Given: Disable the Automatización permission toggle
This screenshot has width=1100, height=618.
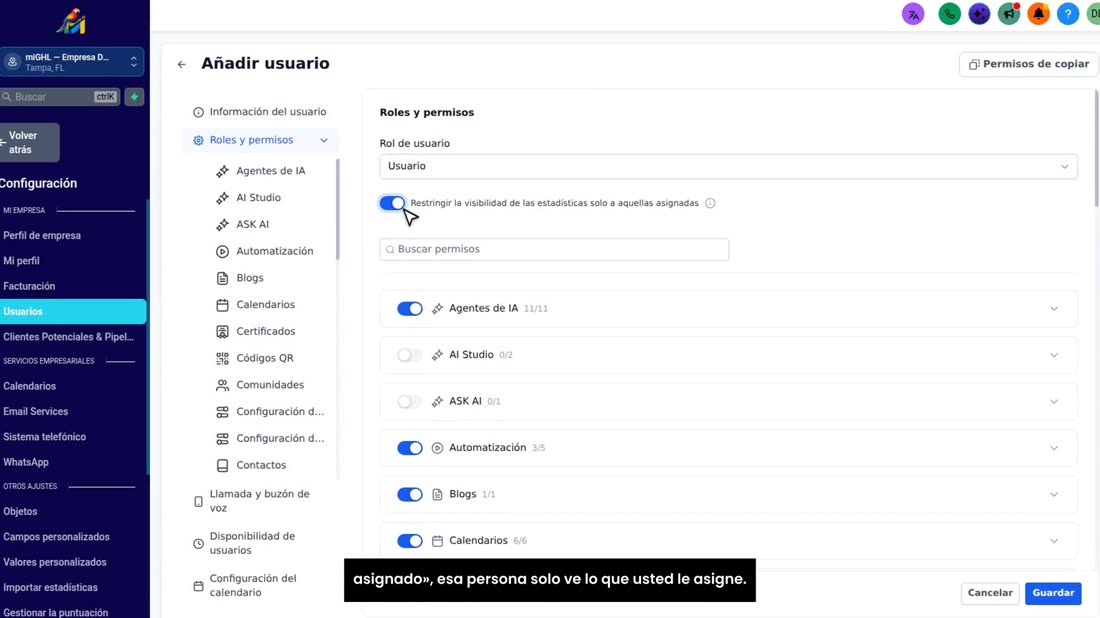Looking at the screenshot, I should pos(410,448).
